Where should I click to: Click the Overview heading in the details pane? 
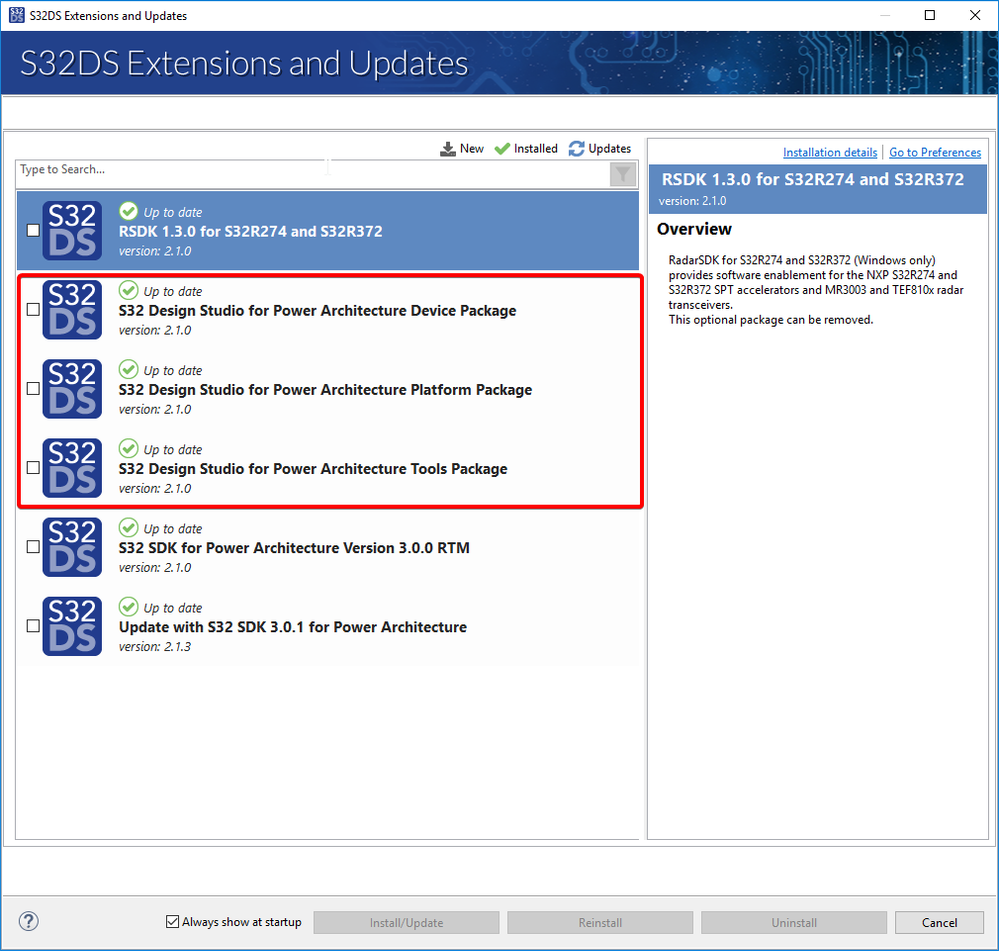[x=694, y=229]
